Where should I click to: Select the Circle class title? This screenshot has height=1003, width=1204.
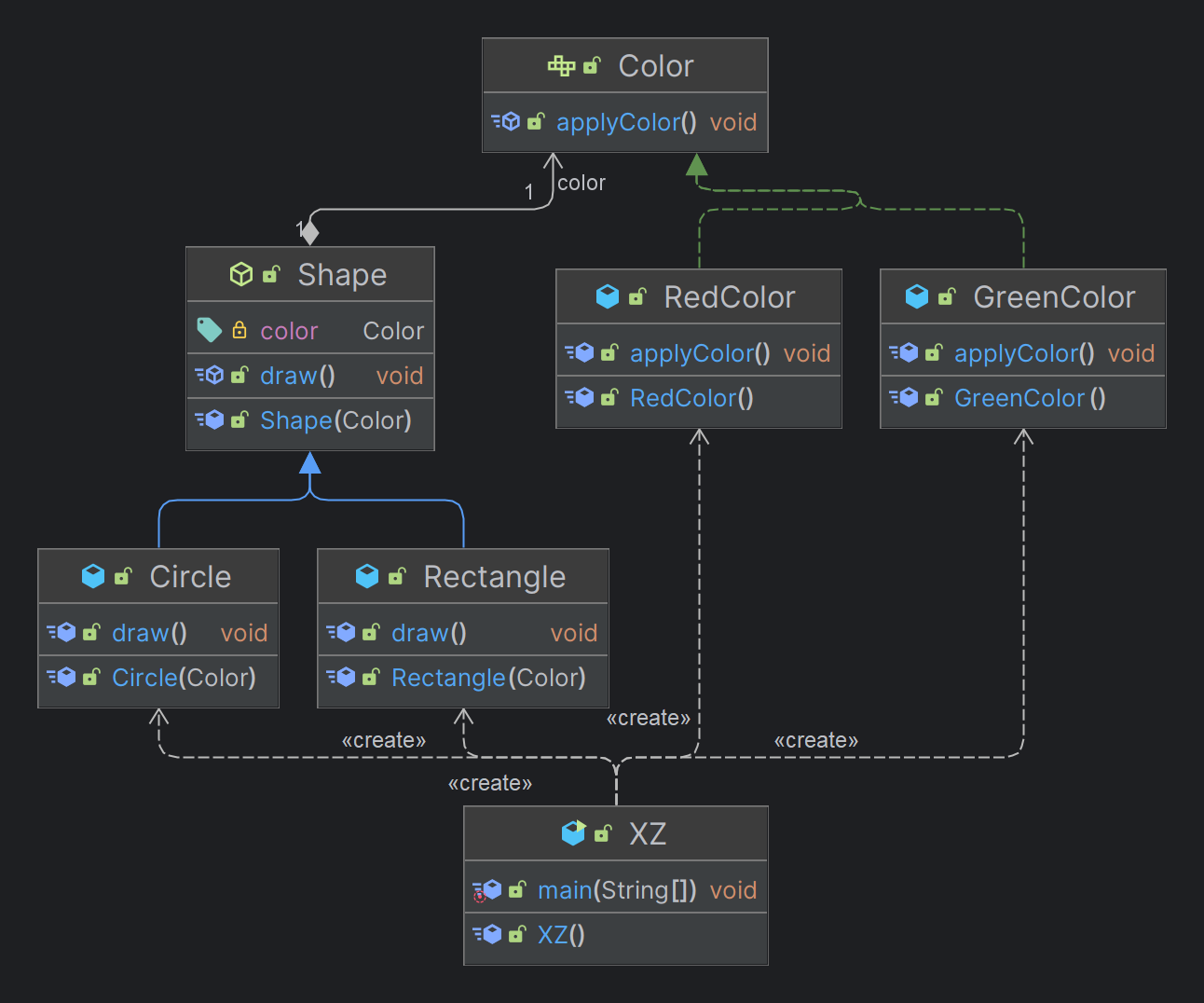click(190, 577)
